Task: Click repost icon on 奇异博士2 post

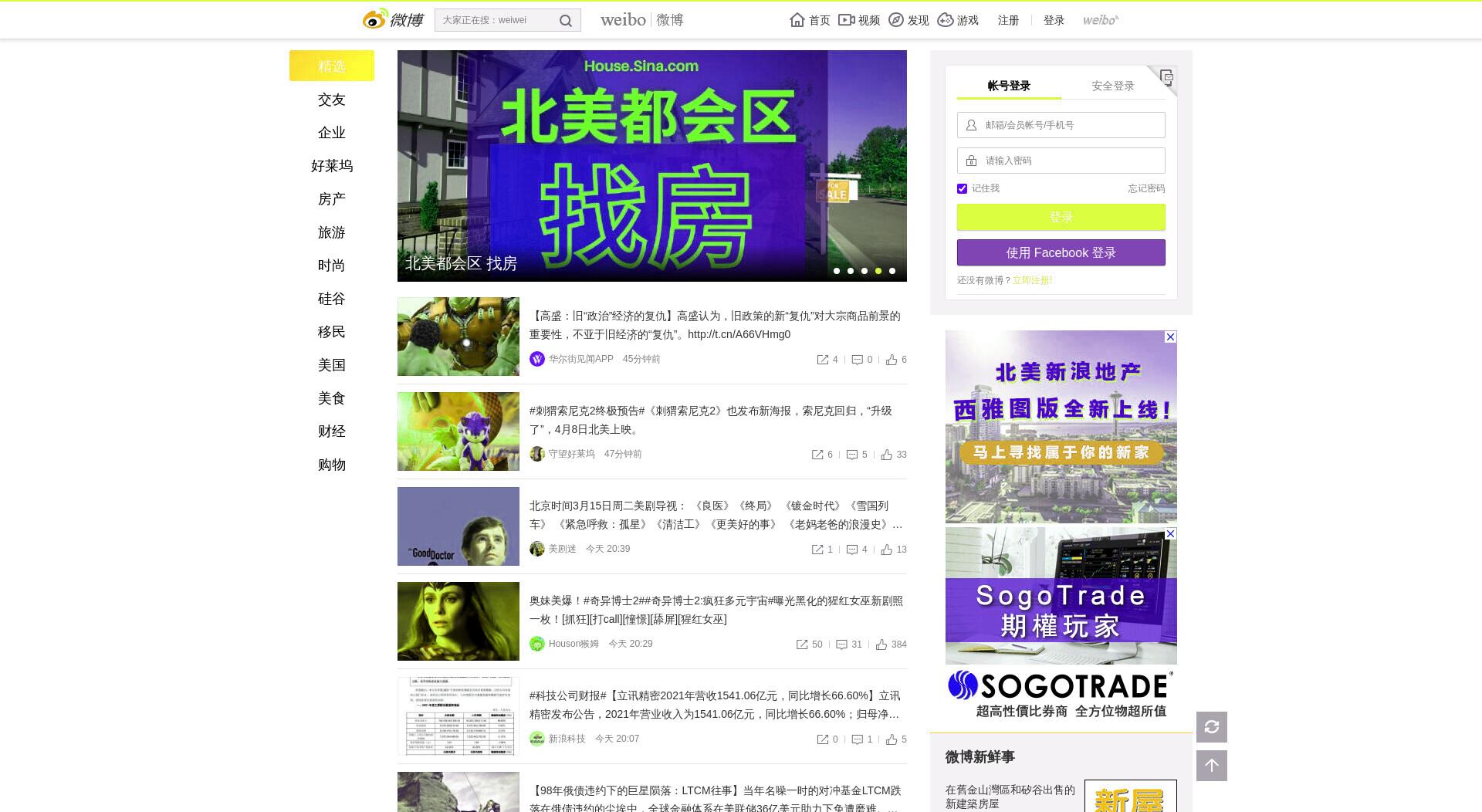Action: 802,645
